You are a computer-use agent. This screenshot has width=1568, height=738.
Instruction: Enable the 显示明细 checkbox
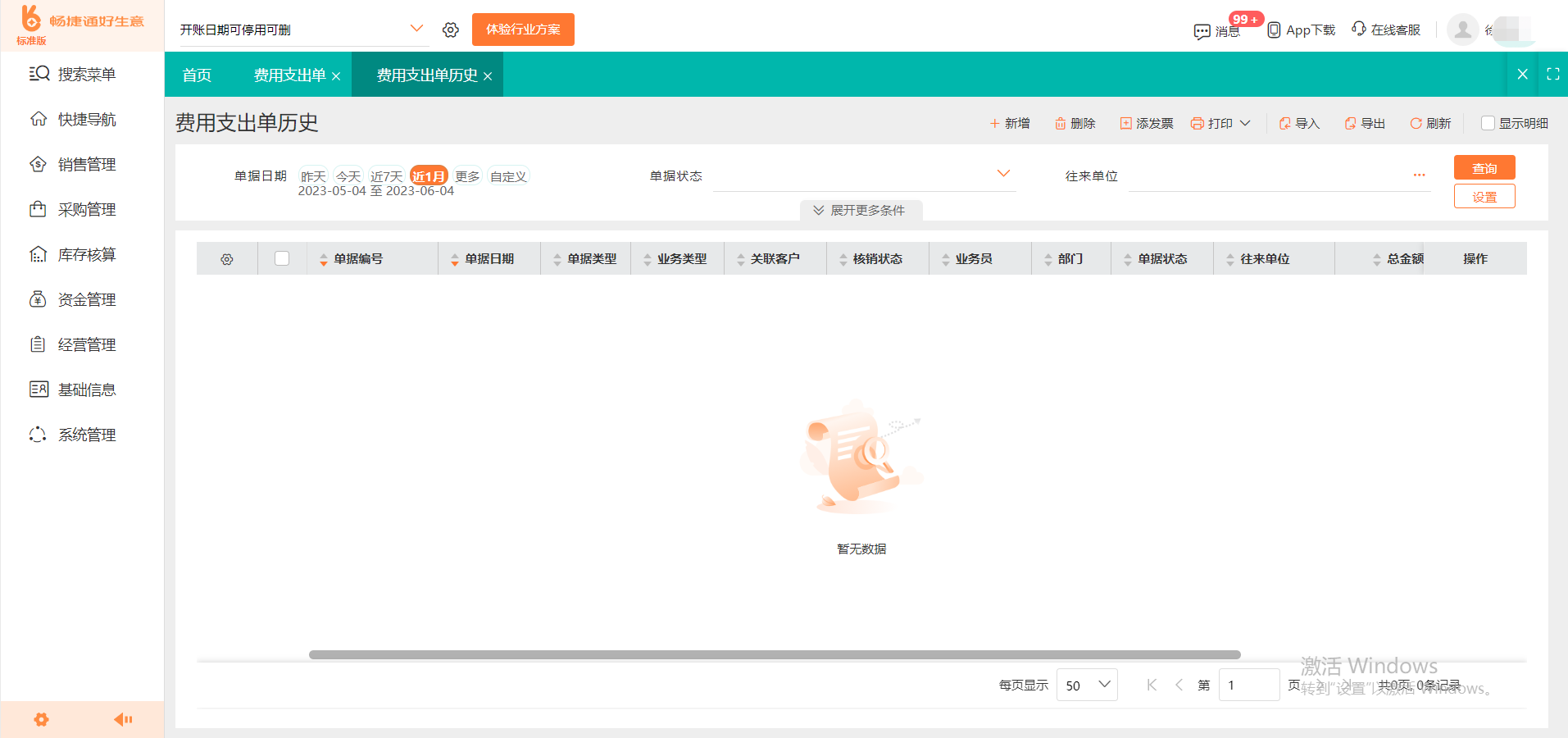point(1488,123)
